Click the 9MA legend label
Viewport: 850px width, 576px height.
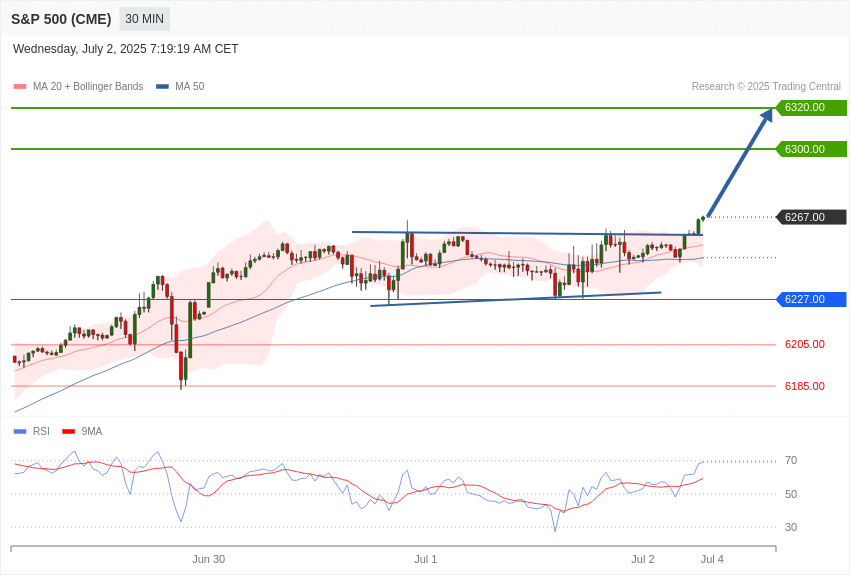[x=92, y=432]
